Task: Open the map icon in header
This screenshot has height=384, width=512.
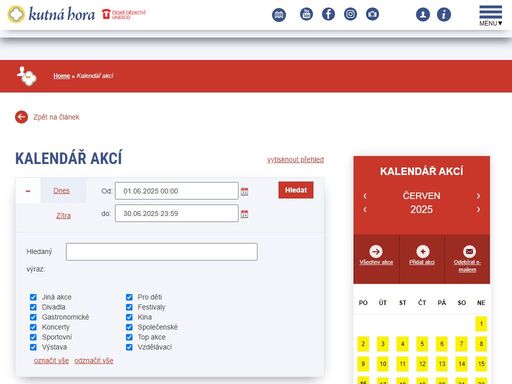Action: (x=279, y=15)
